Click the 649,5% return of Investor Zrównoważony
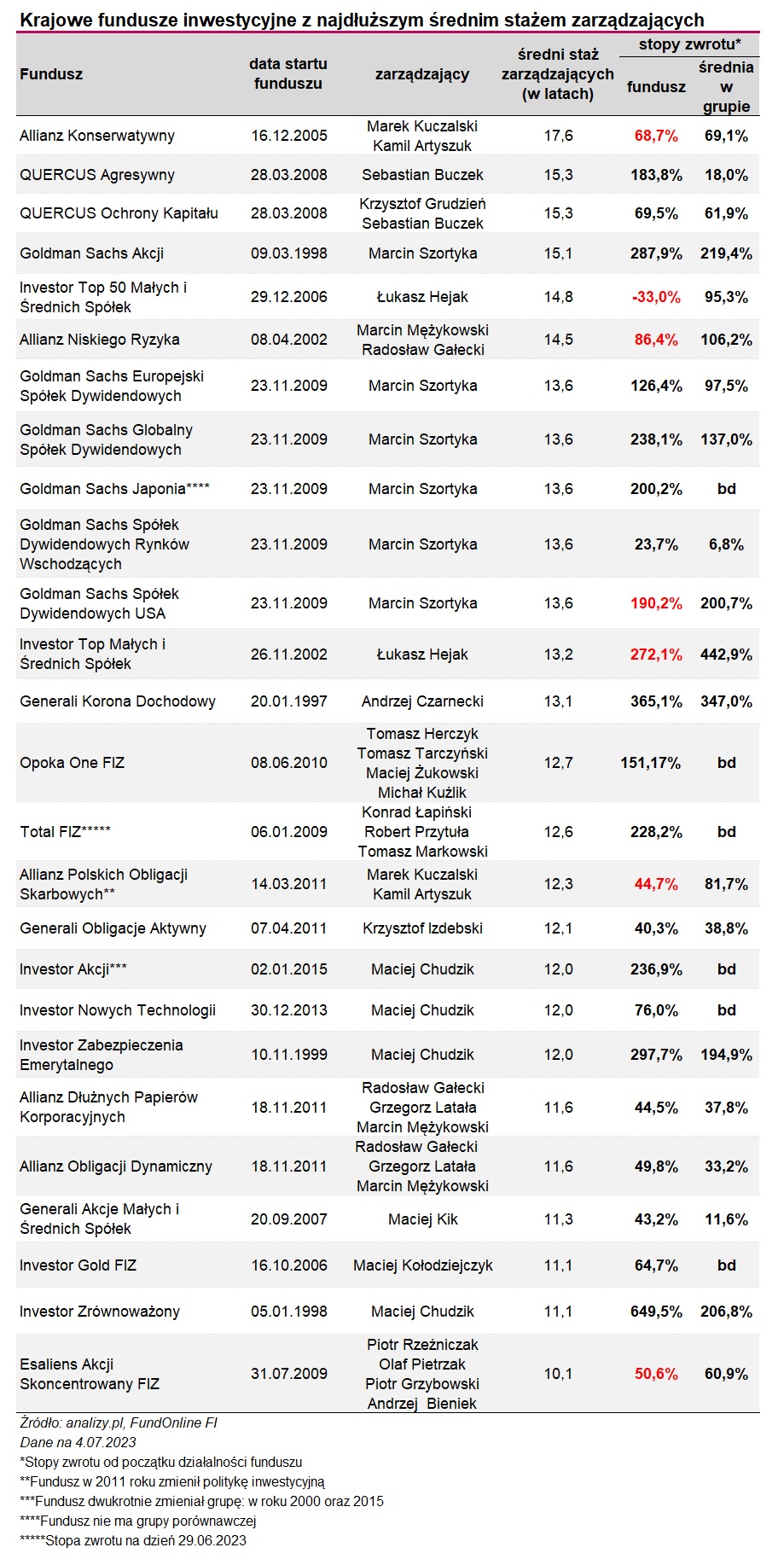The width and height of the screenshot is (784, 1559). (x=656, y=1312)
